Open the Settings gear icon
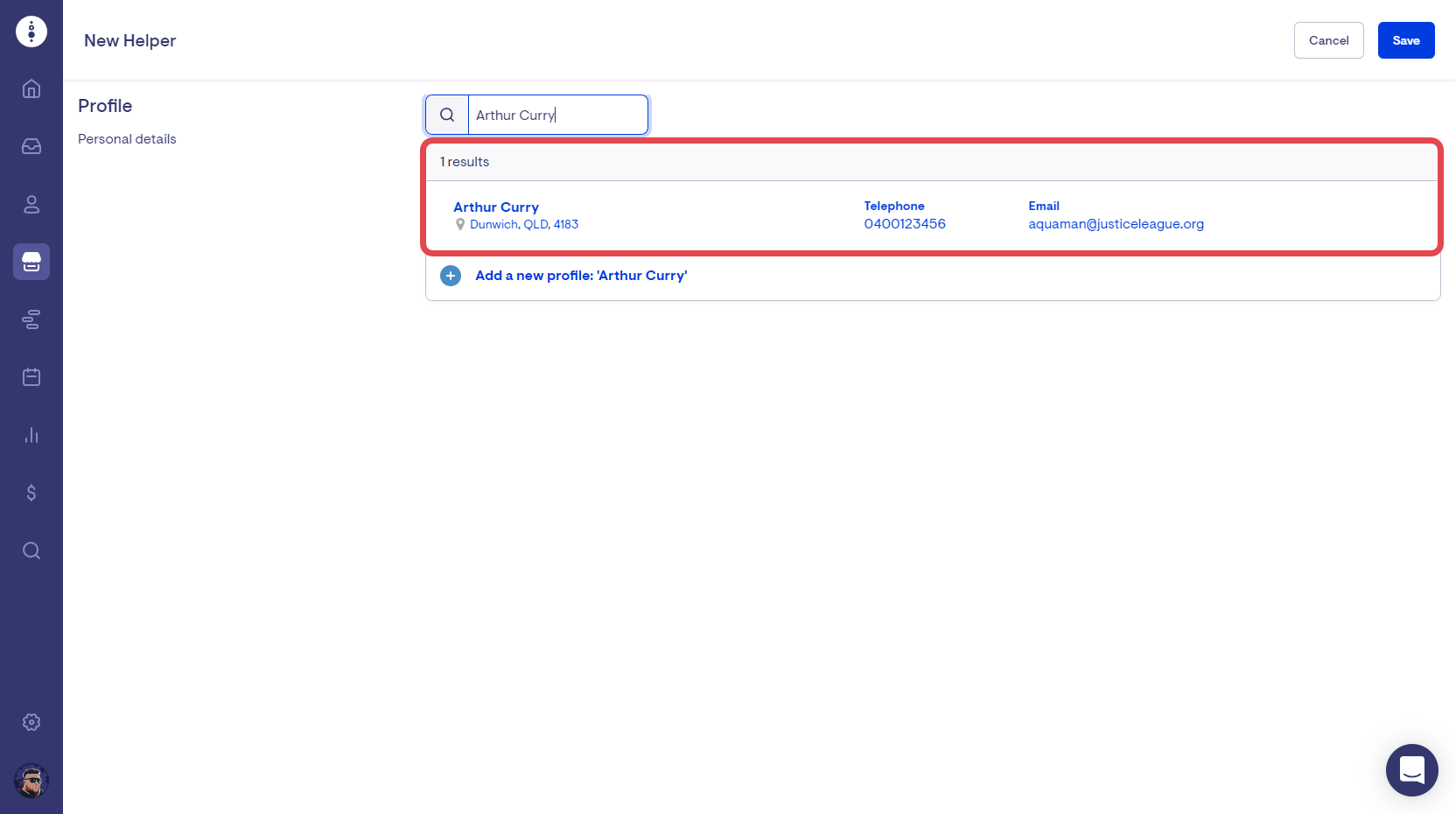 [x=31, y=722]
